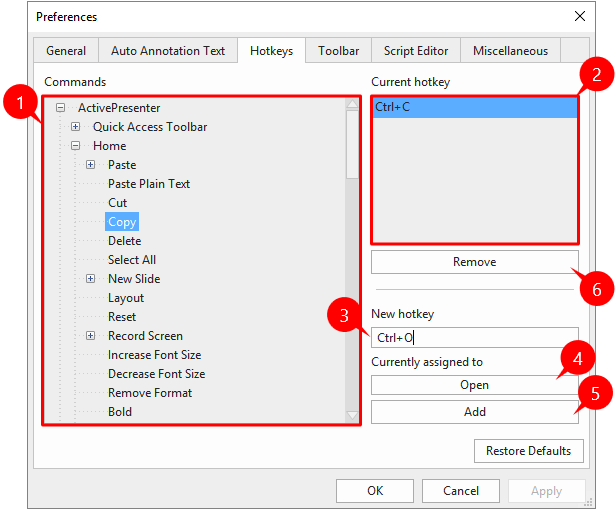Select the Bold command
Screen dimensions: 616x510
pyautogui.click(x=120, y=412)
